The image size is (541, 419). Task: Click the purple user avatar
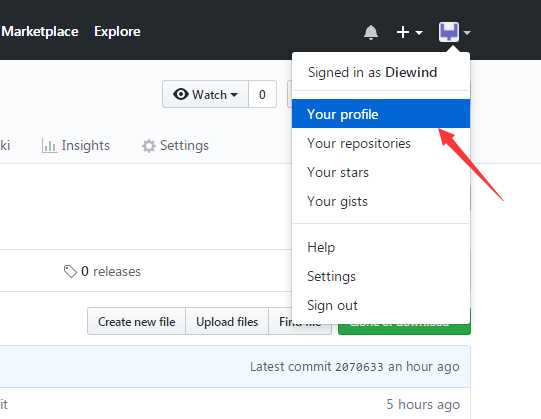(449, 32)
